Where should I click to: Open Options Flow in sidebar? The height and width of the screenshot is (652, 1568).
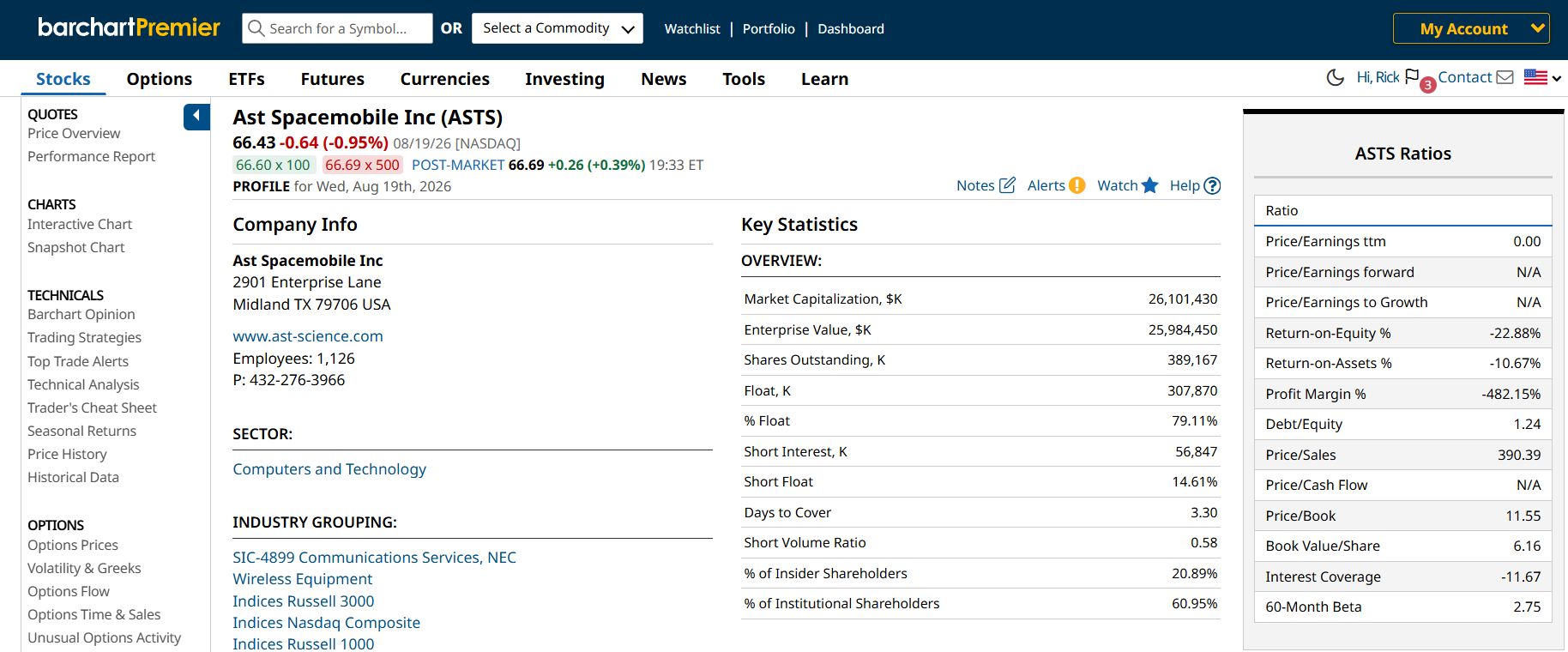(69, 591)
